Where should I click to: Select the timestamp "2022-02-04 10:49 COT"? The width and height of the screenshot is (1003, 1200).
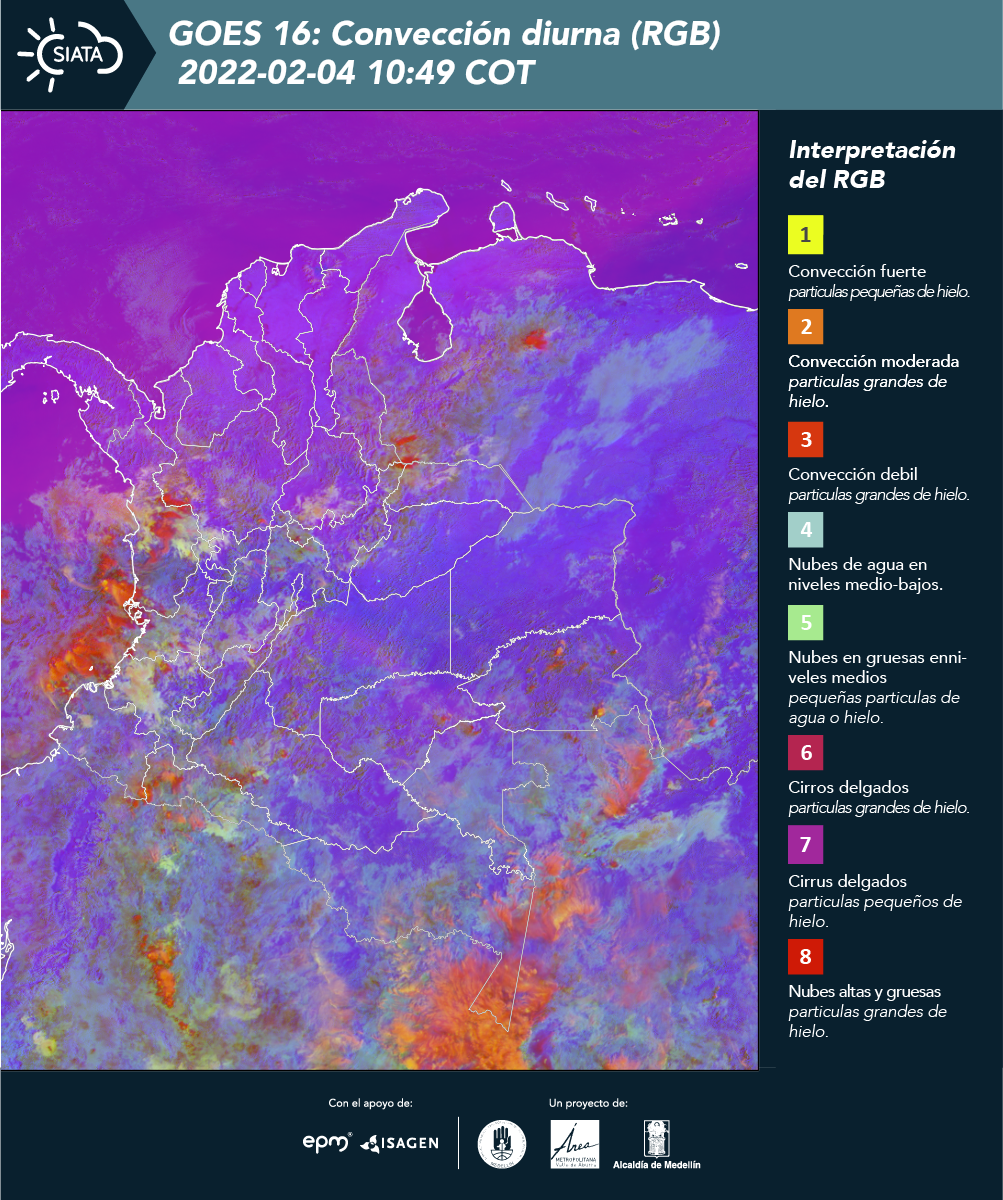357,74
